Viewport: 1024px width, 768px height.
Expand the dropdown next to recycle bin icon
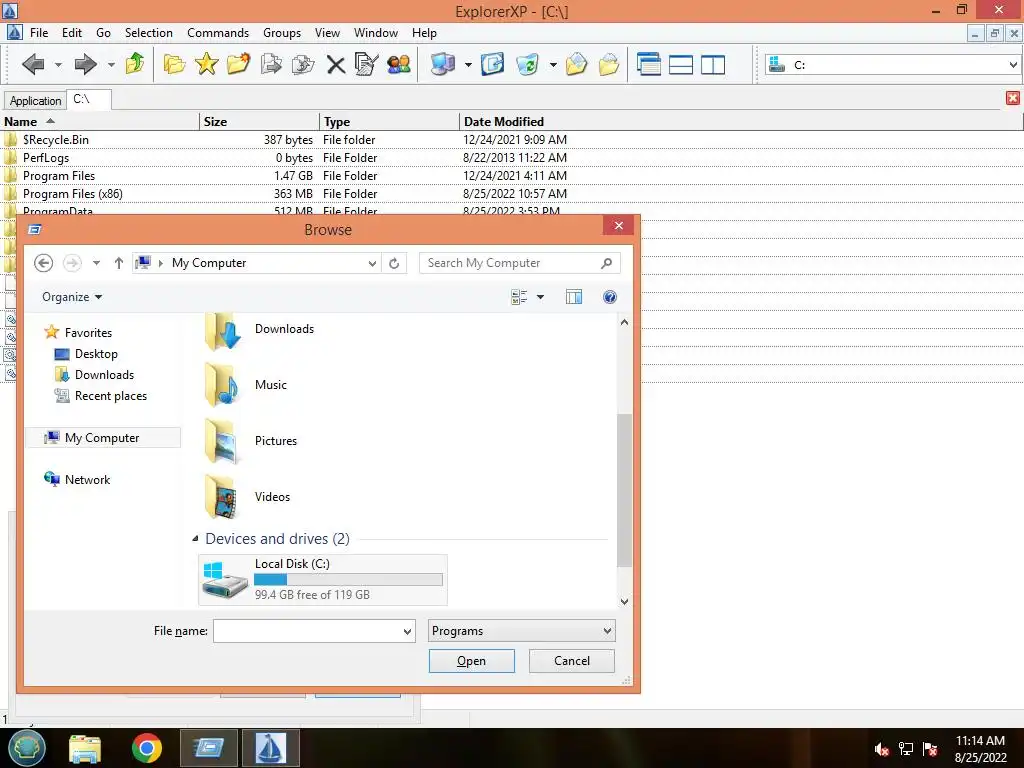(552, 65)
